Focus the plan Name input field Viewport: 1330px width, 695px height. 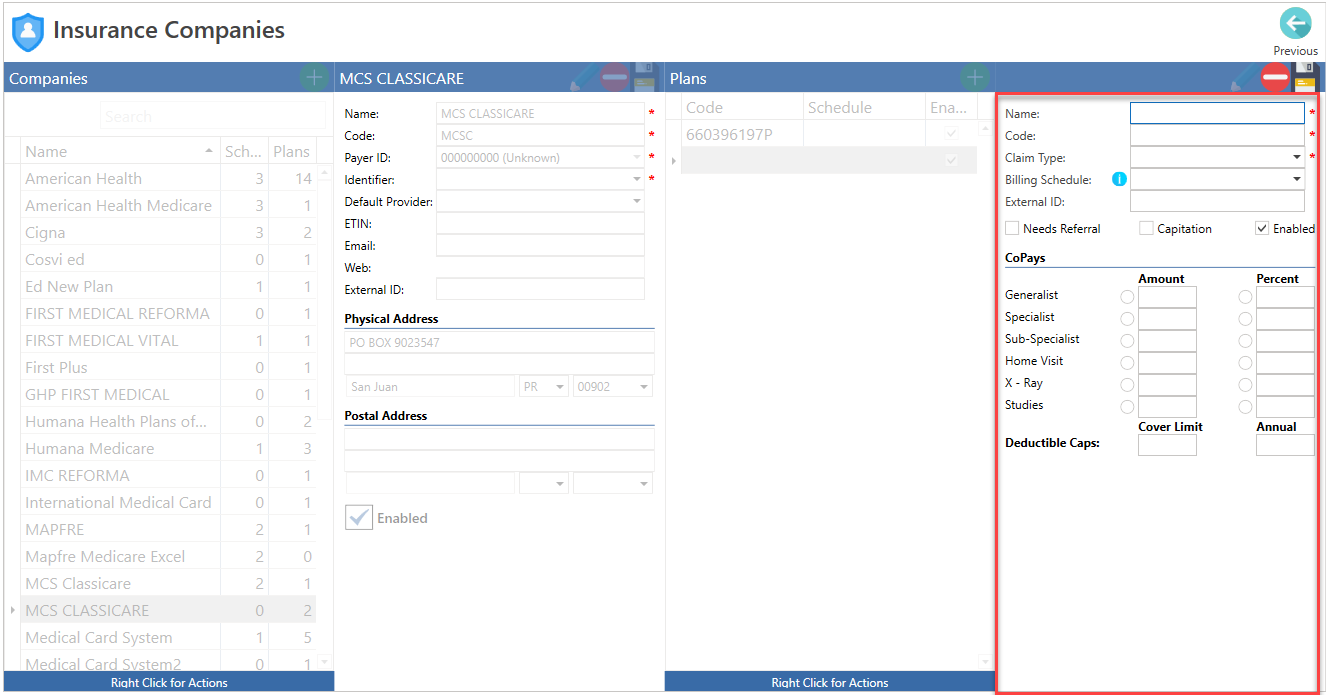pyautogui.click(x=1217, y=114)
